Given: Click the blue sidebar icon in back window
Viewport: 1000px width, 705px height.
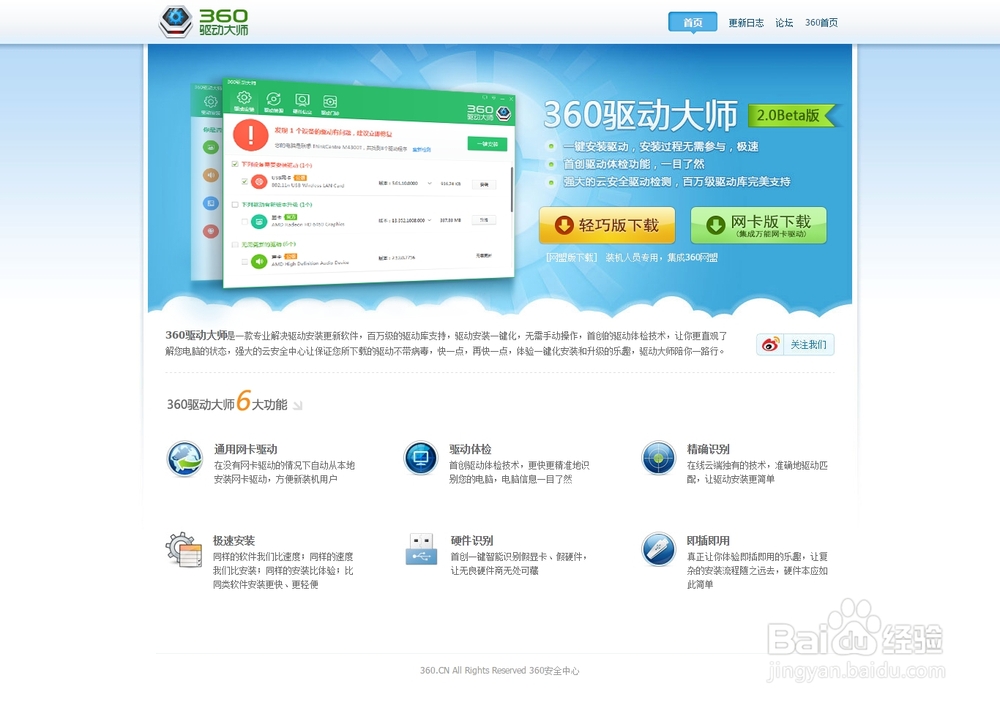Looking at the screenshot, I should (x=210, y=203).
